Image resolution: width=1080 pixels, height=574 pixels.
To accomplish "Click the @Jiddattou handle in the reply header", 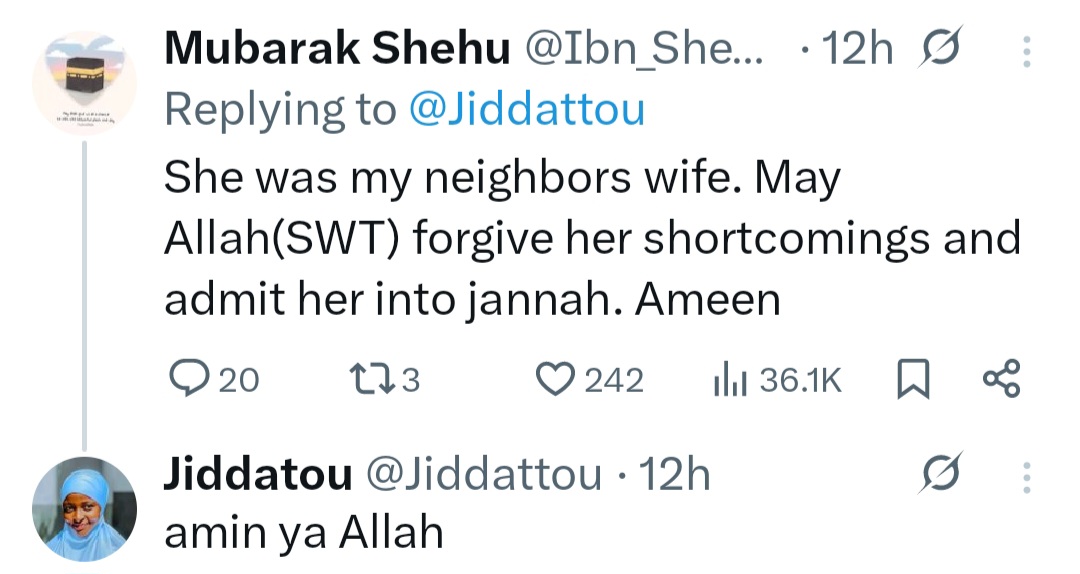I will [x=484, y=475].
